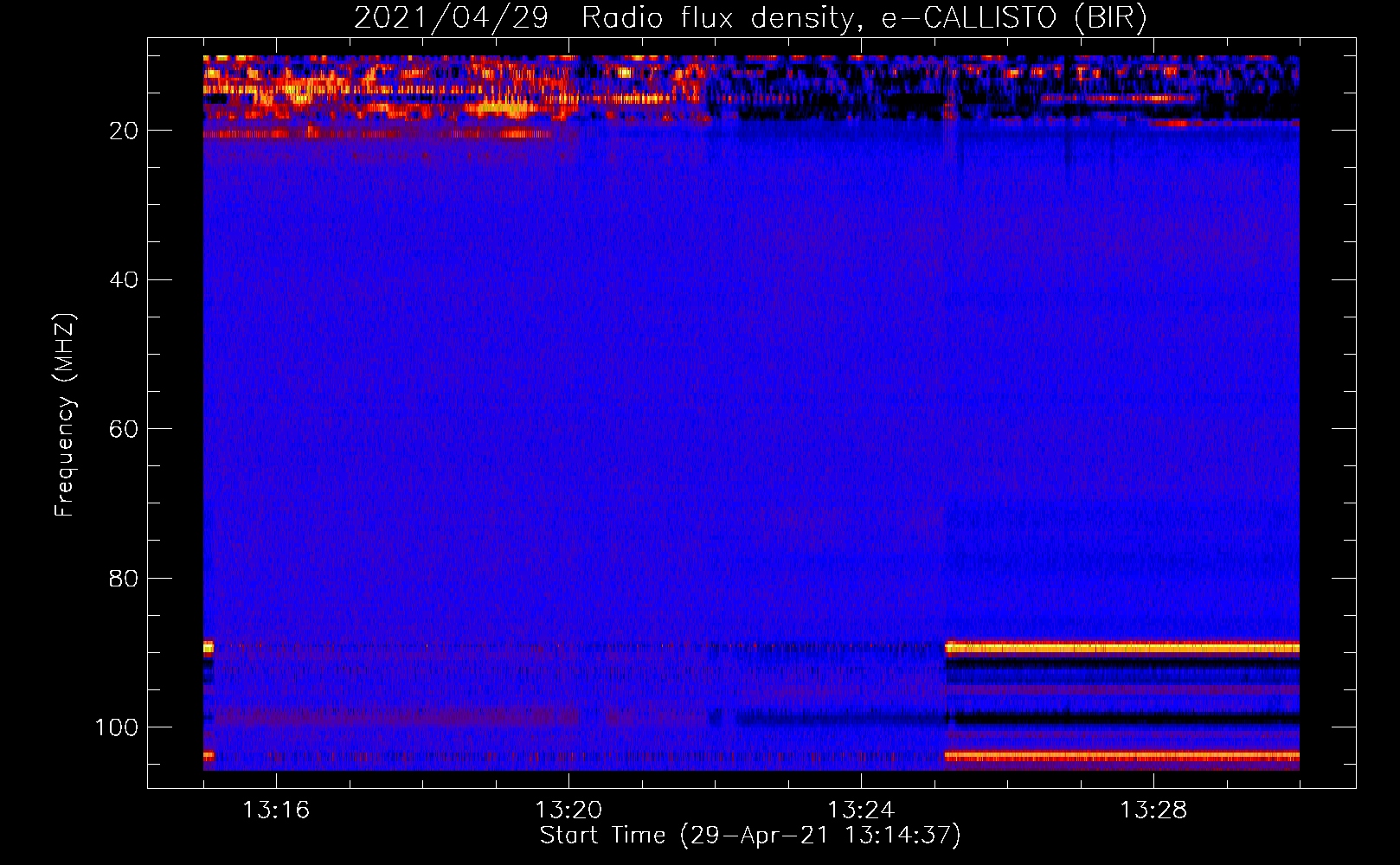
Task: Click the 13:20 time axis label
Action: coord(568,810)
